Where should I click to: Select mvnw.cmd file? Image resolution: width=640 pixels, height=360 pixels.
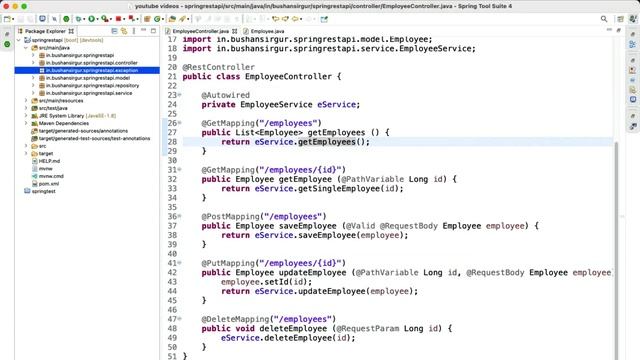click(51, 176)
